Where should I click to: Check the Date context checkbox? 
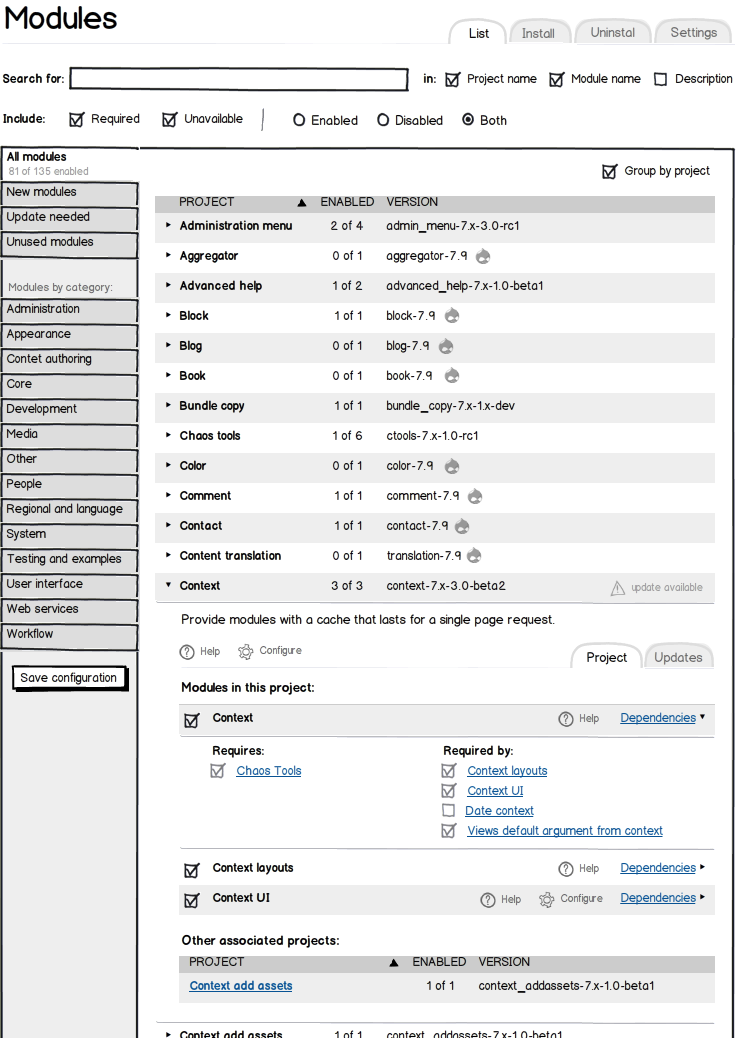(x=448, y=811)
